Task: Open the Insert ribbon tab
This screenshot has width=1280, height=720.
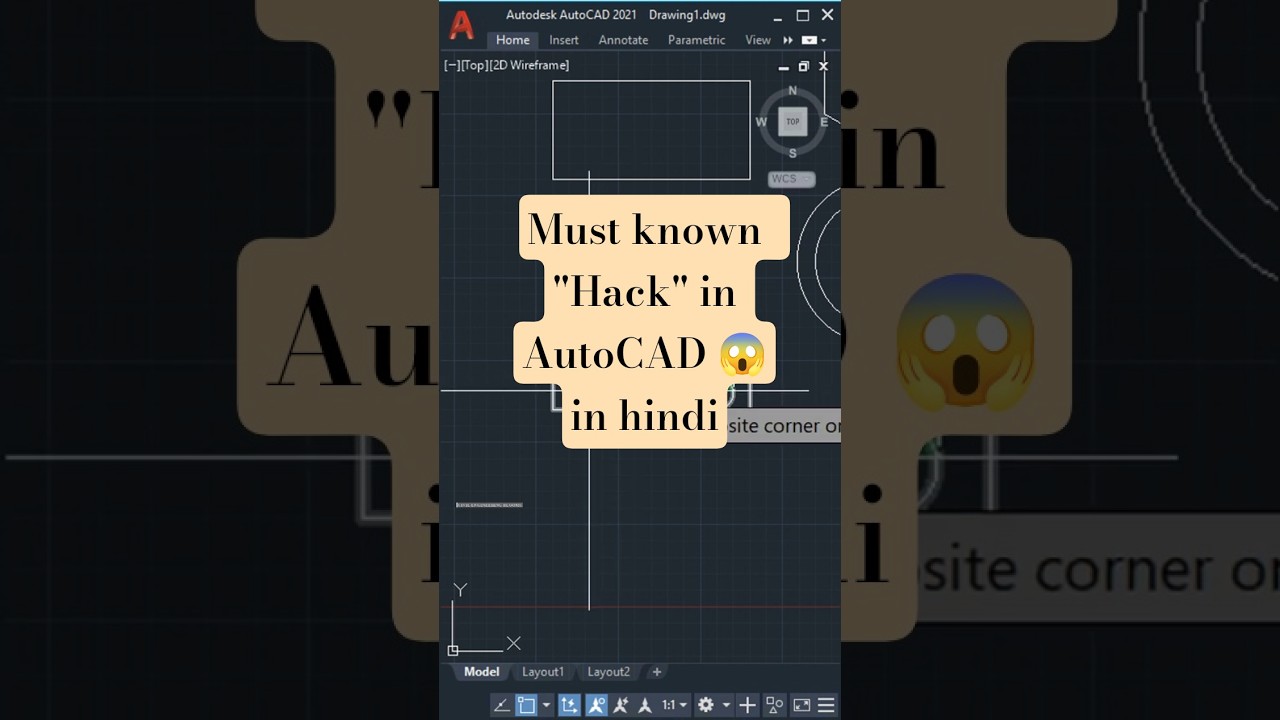Action: (564, 40)
